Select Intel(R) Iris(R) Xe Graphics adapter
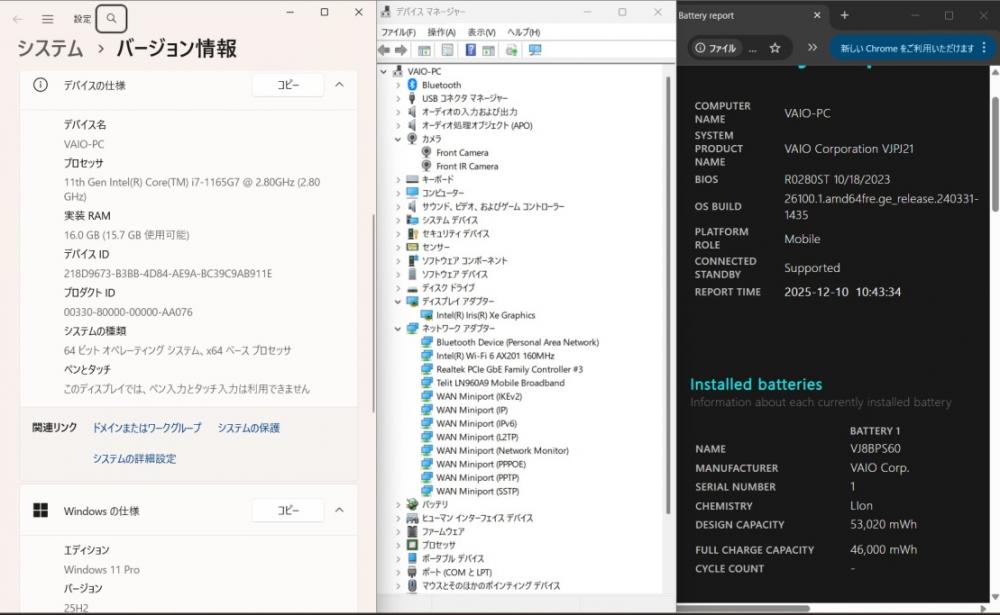1000x615 pixels. (485, 315)
